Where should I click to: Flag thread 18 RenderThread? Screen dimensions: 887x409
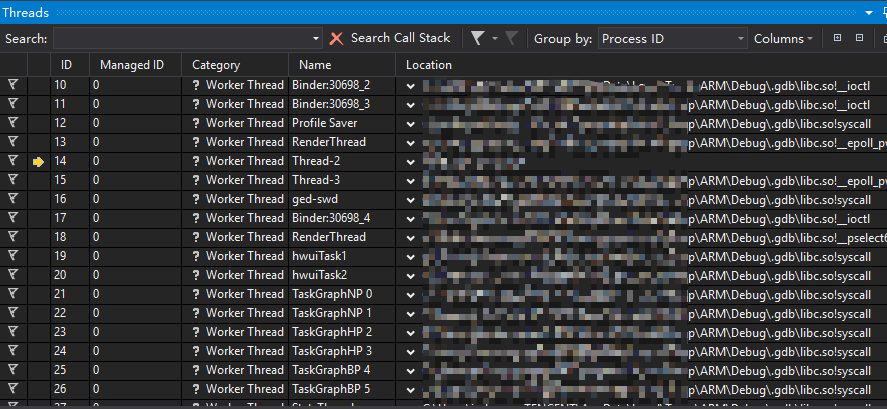point(13,237)
